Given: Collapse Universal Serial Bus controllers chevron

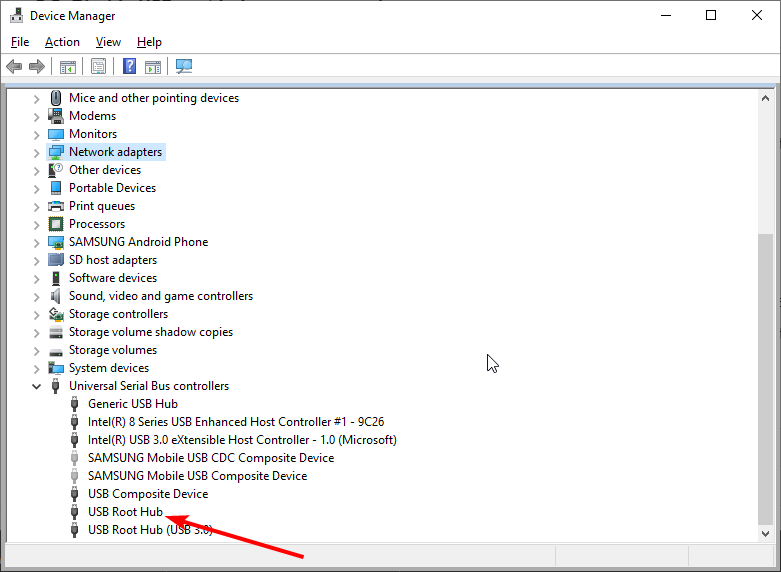Looking at the screenshot, I should tap(36, 386).
